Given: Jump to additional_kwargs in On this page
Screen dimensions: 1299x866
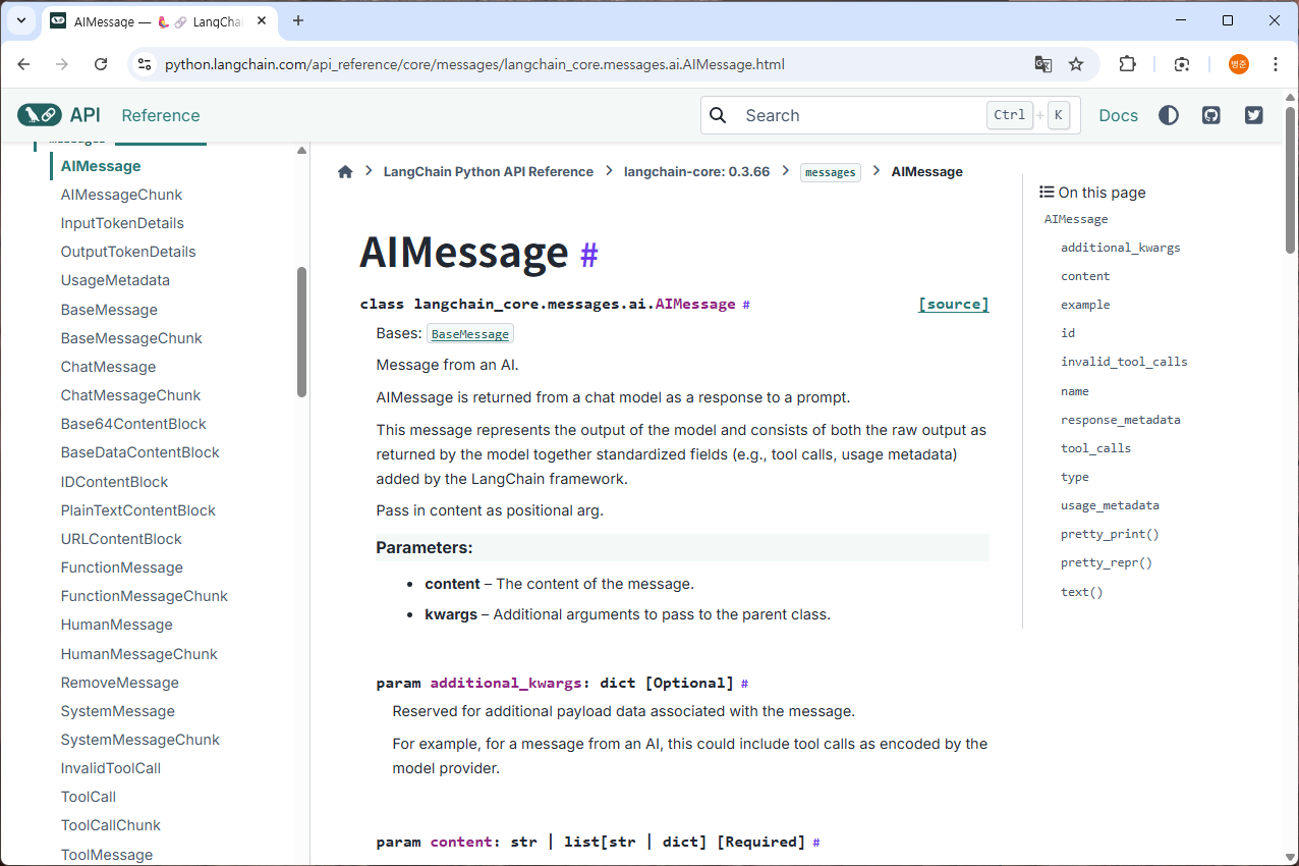Looking at the screenshot, I should [1120, 248].
